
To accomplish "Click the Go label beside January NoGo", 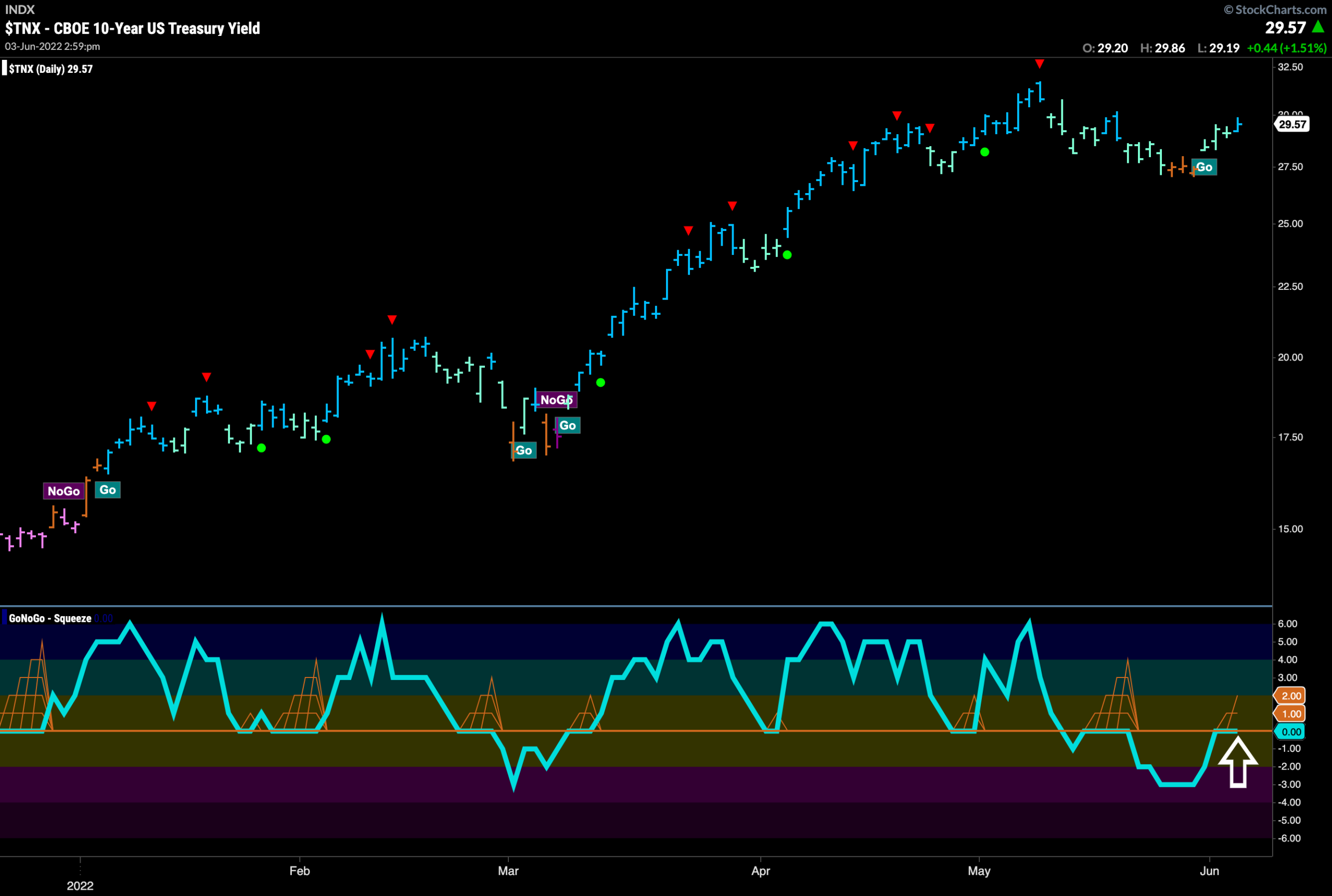I will tap(107, 490).
